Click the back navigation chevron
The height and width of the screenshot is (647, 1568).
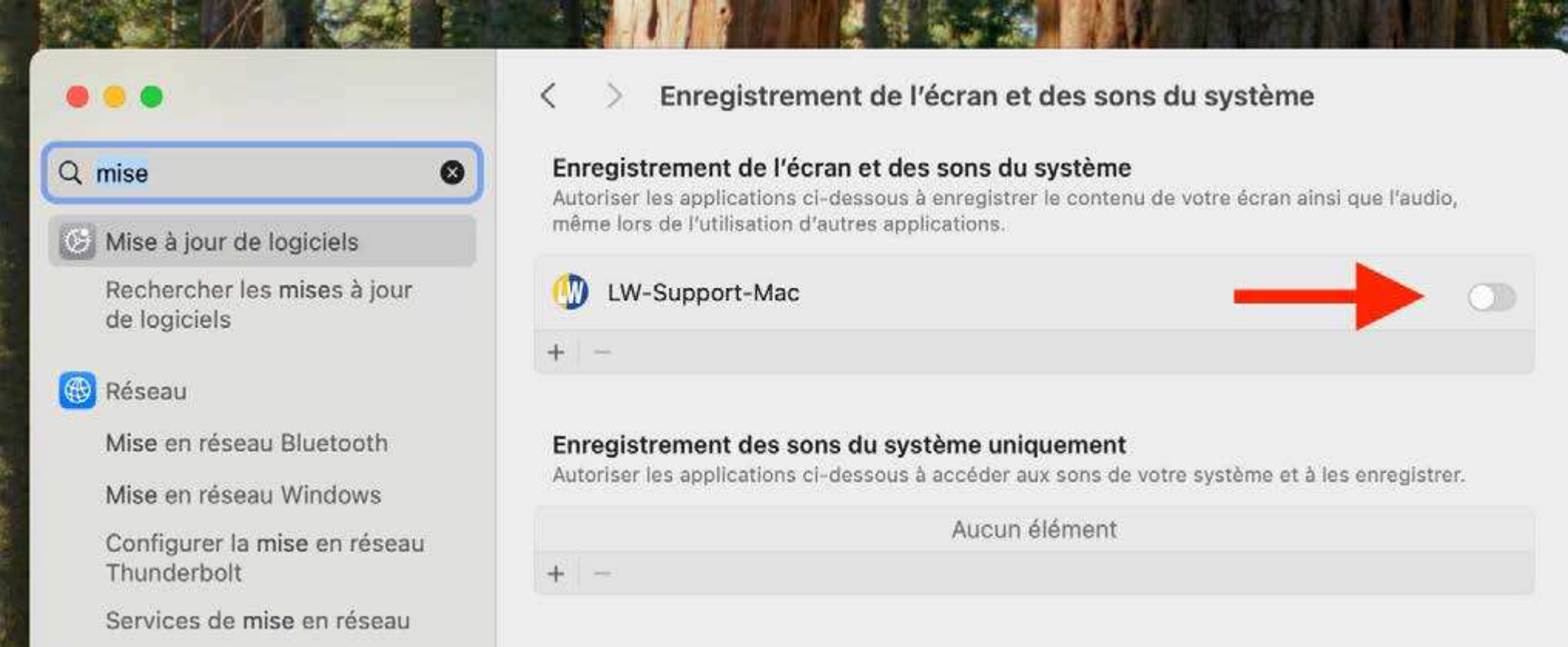[x=548, y=96]
